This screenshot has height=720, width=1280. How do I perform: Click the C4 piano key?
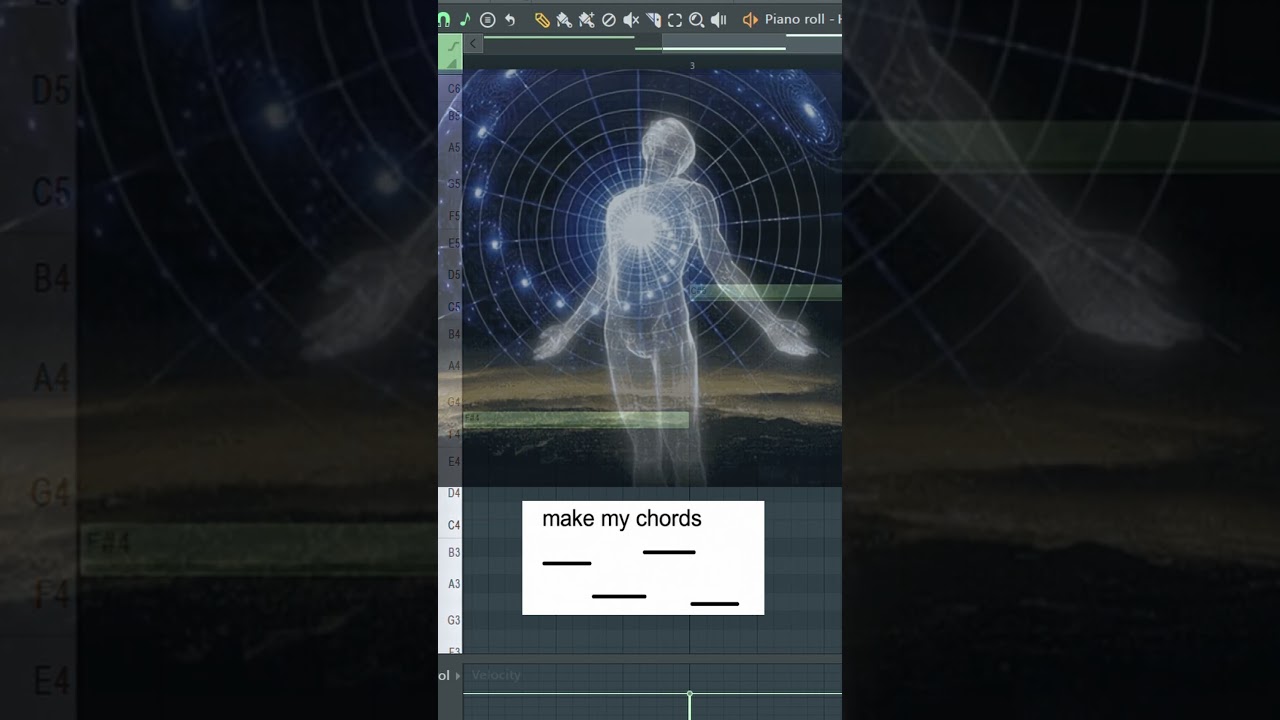click(451, 525)
